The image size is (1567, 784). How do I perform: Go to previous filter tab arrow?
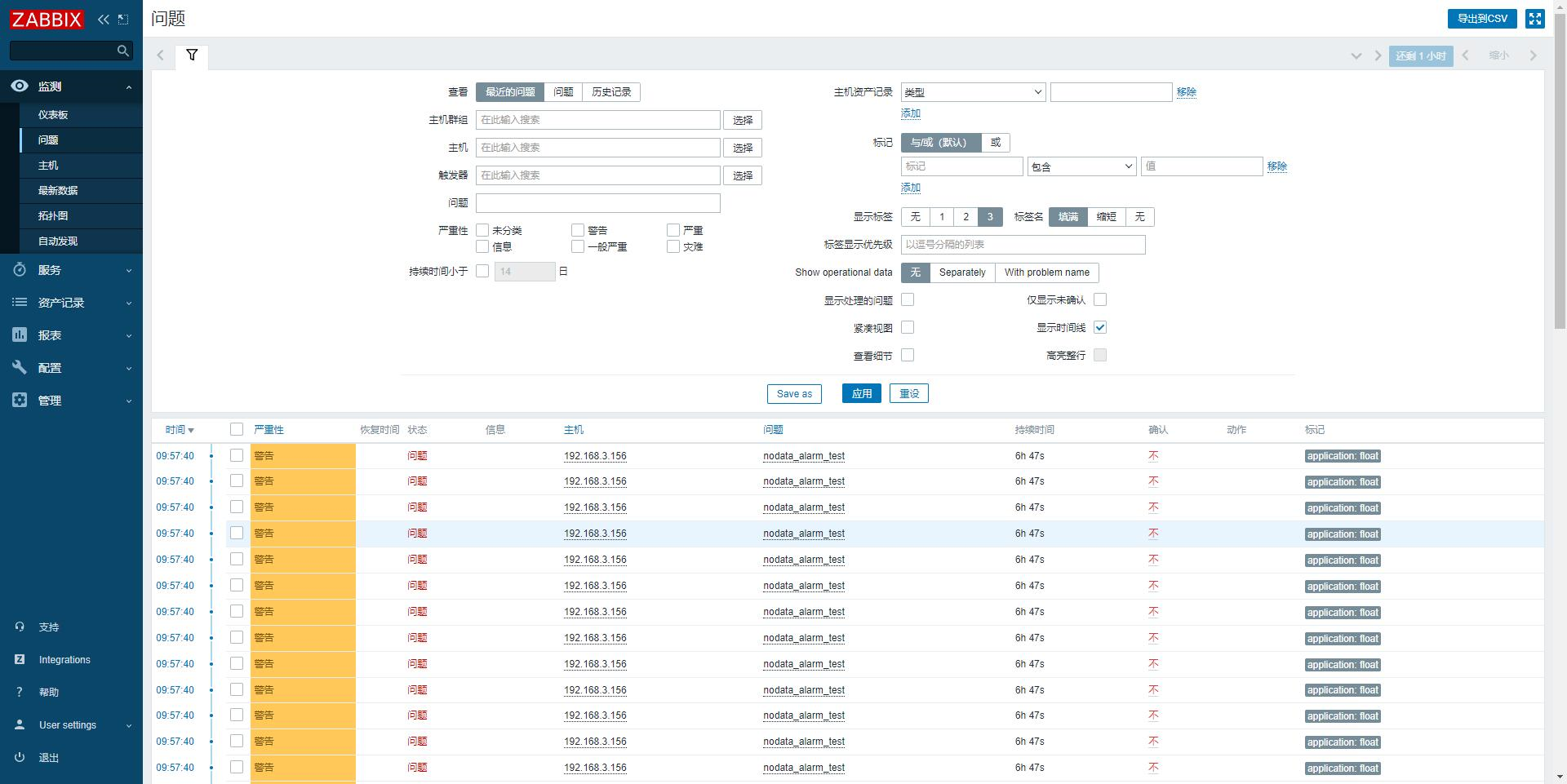click(161, 55)
